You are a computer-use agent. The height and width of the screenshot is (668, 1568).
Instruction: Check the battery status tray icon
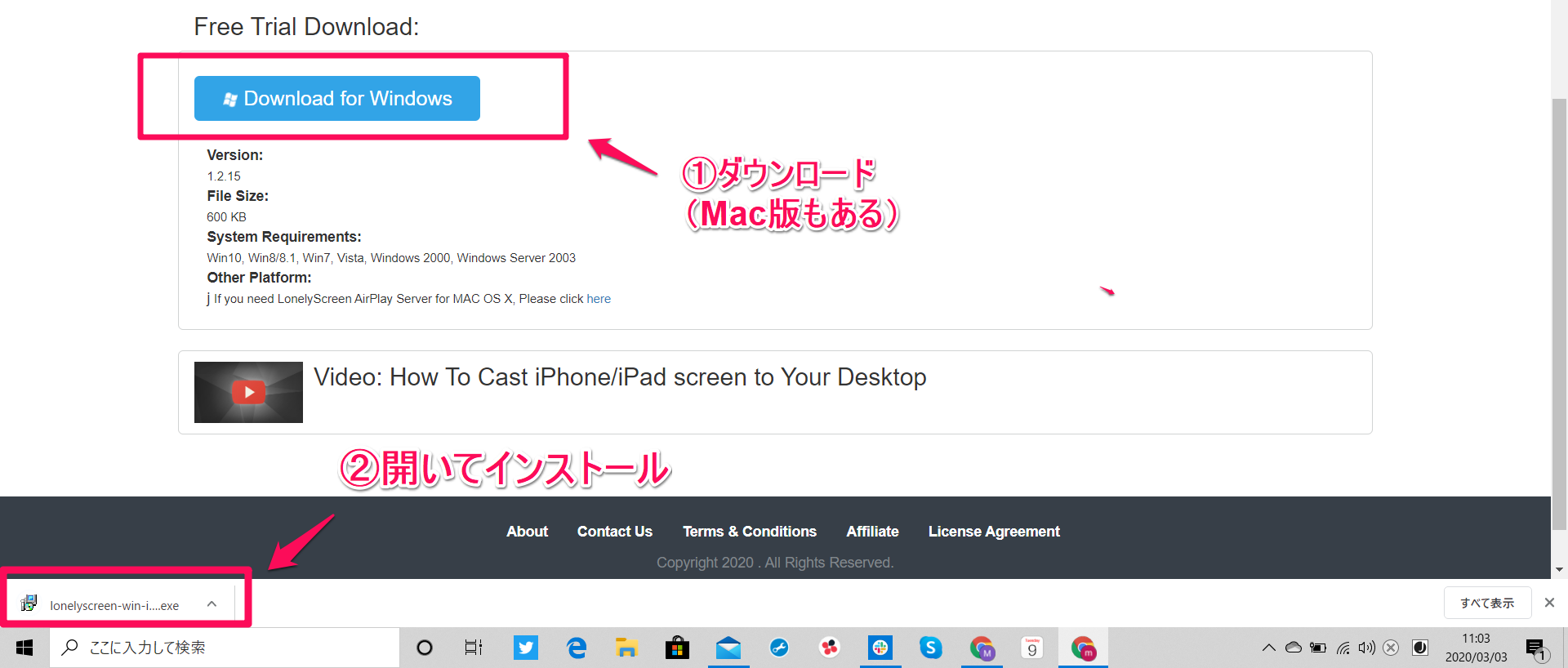[1318, 648]
